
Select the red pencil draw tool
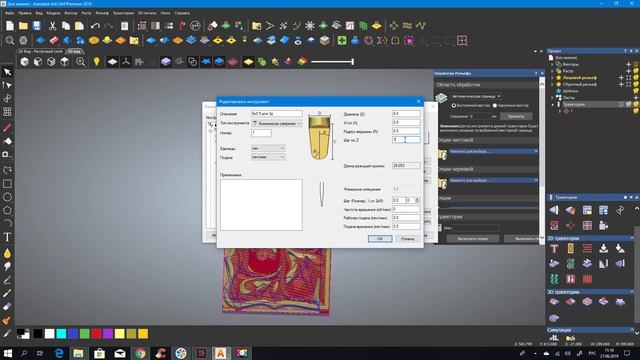[7, 128]
